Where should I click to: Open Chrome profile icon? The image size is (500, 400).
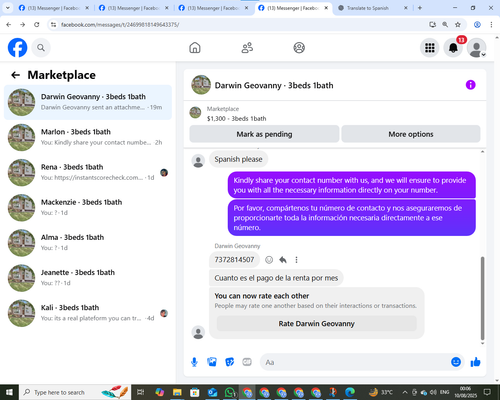click(477, 24)
